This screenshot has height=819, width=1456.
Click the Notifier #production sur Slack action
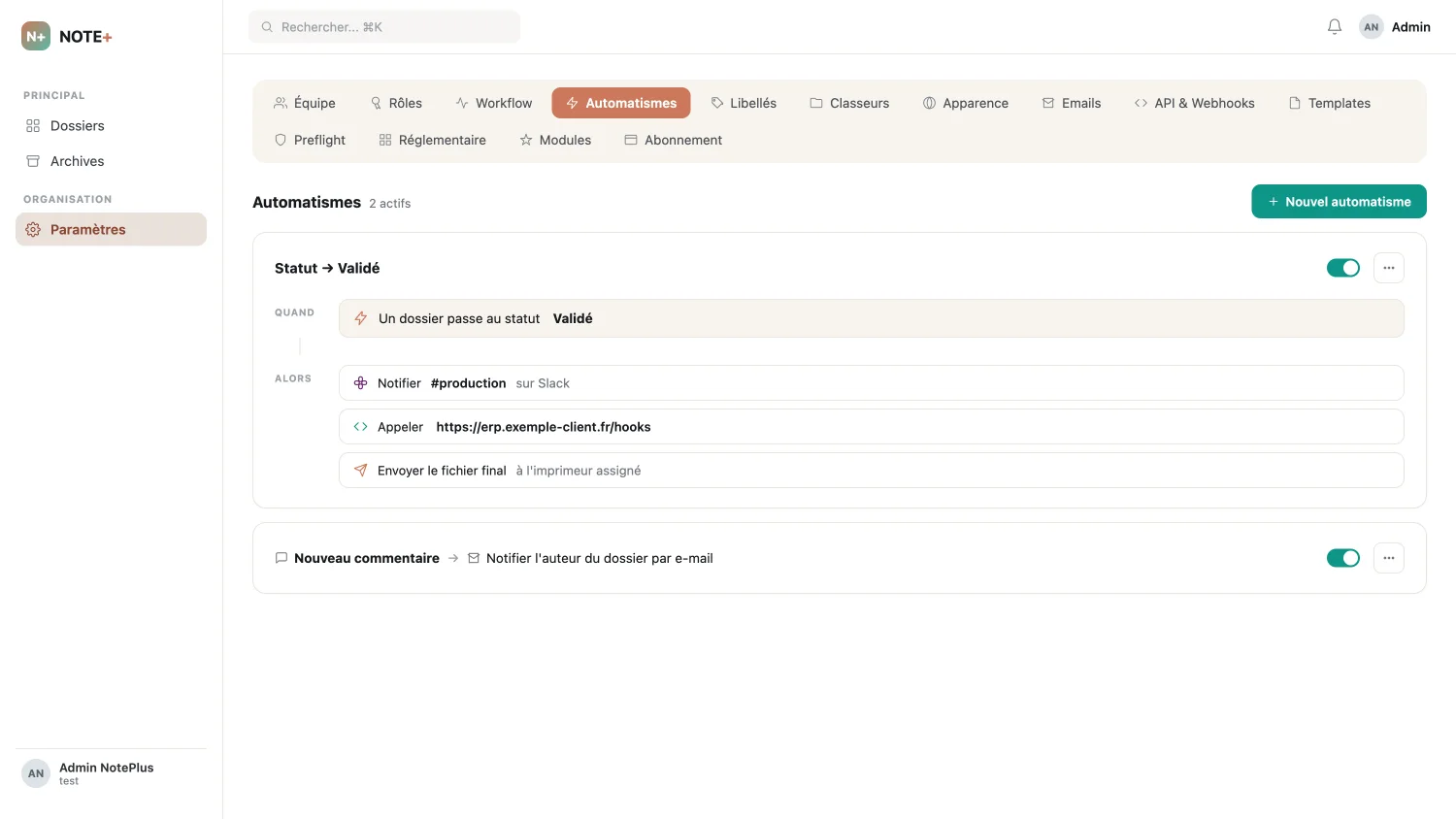871,383
